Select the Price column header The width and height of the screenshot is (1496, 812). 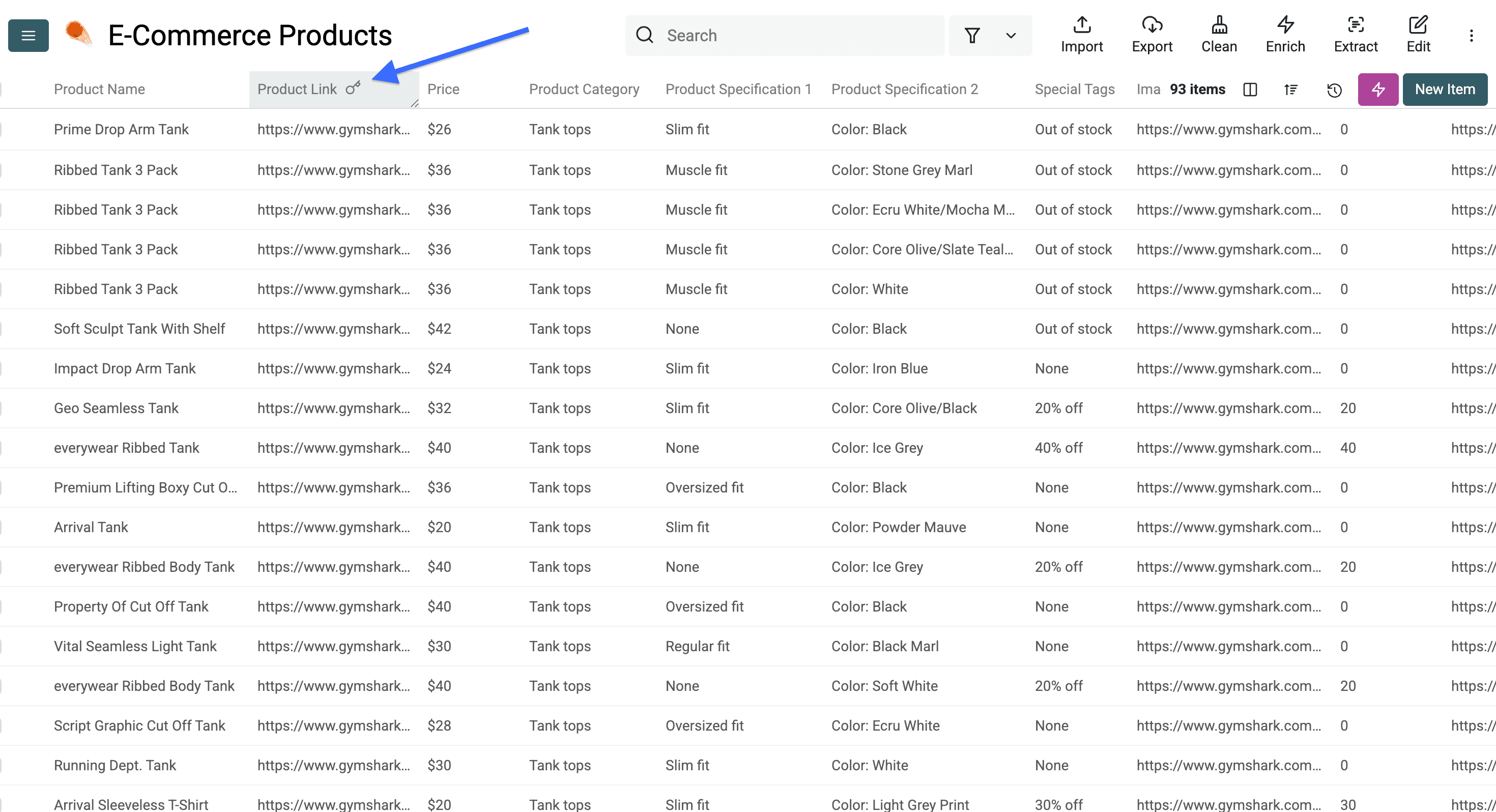click(x=443, y=90)
